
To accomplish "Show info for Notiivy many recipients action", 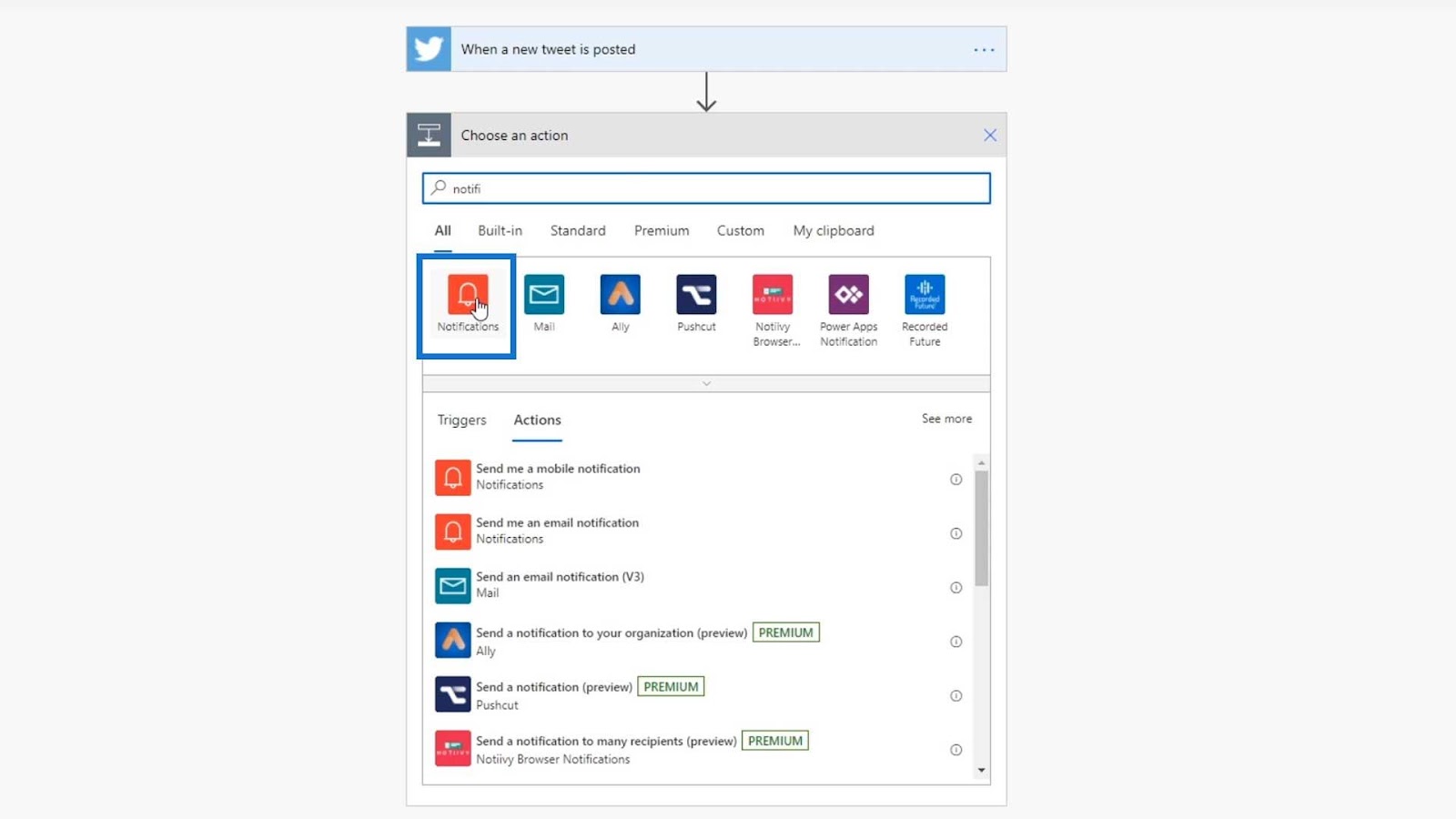I will pyautogui.click(x=955, y=750).
